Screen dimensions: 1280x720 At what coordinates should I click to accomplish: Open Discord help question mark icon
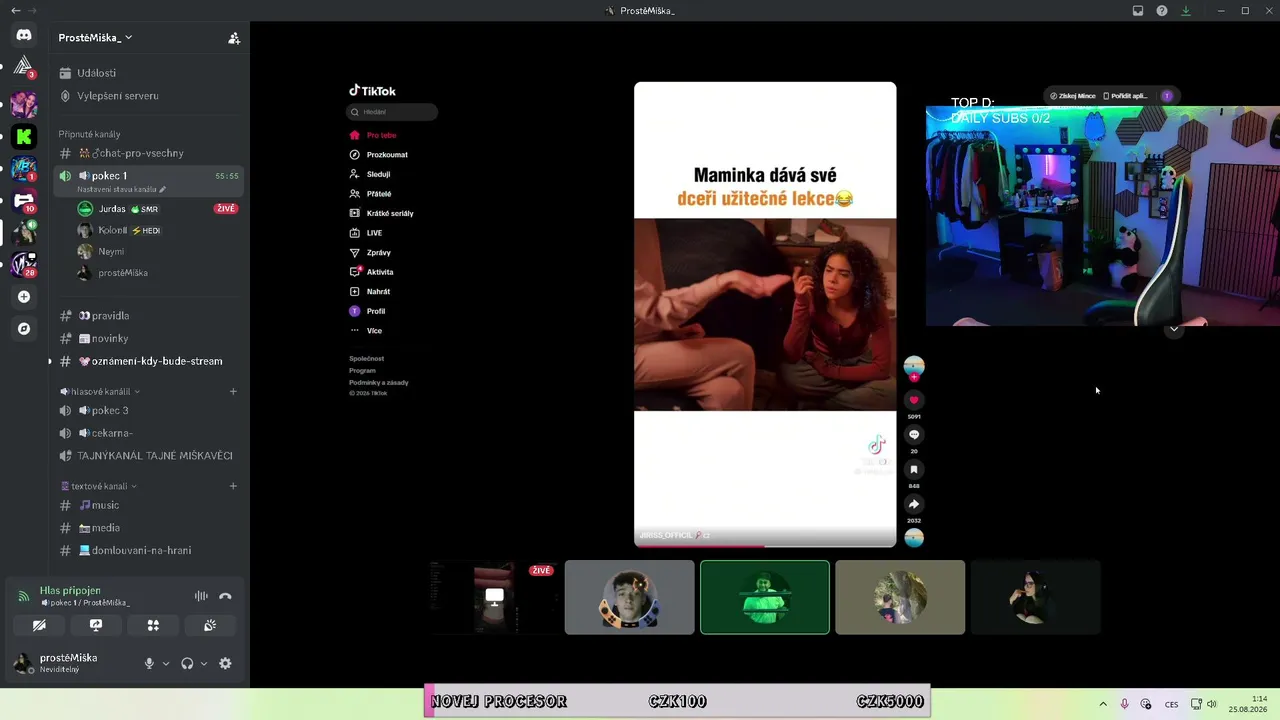tap(1162, 11)
